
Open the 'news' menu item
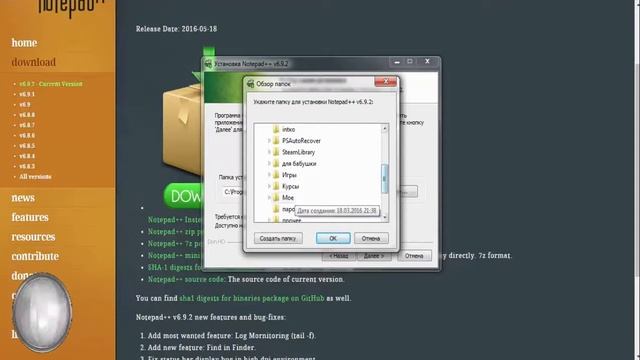click(23, 198)
